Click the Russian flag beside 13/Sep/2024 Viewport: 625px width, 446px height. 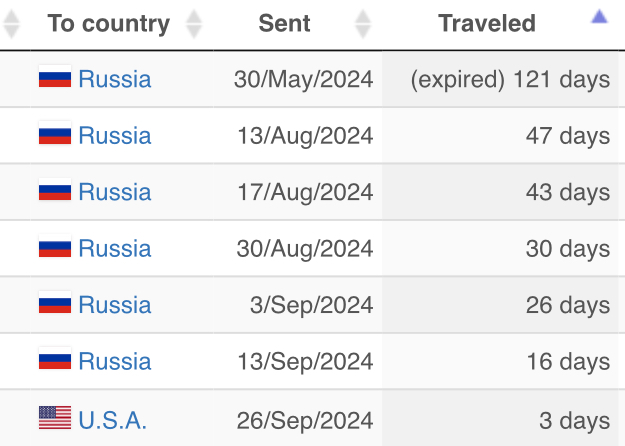click(54, 360)
